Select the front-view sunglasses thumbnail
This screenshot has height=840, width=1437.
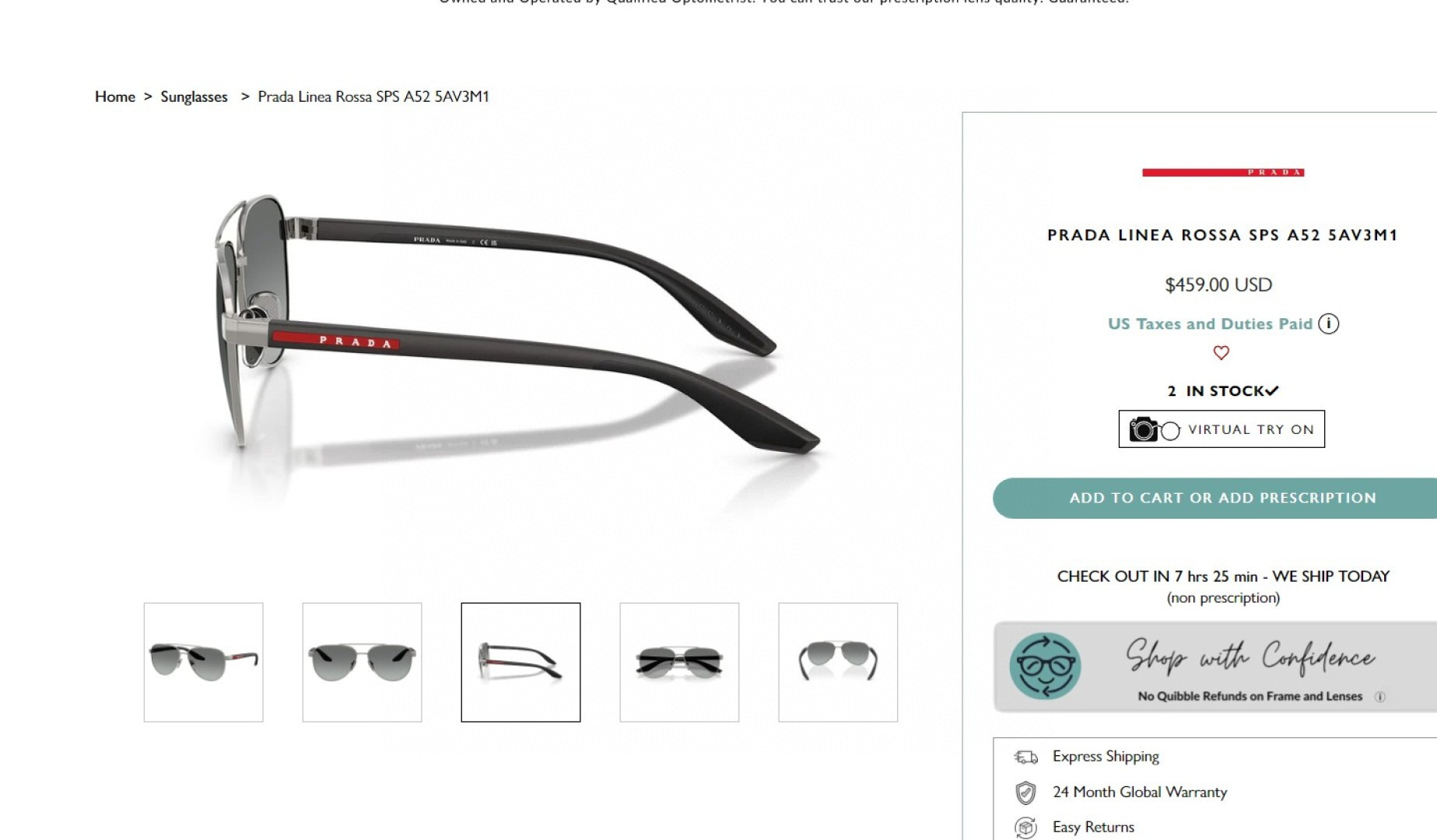(362, 662)
